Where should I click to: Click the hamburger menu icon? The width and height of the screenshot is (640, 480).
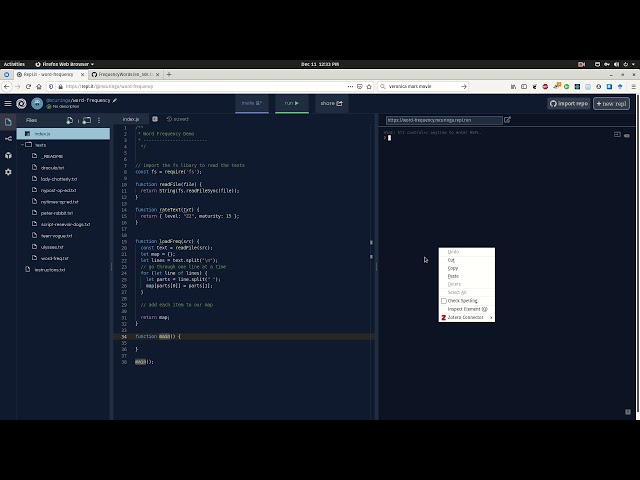(x=8, y=103)
